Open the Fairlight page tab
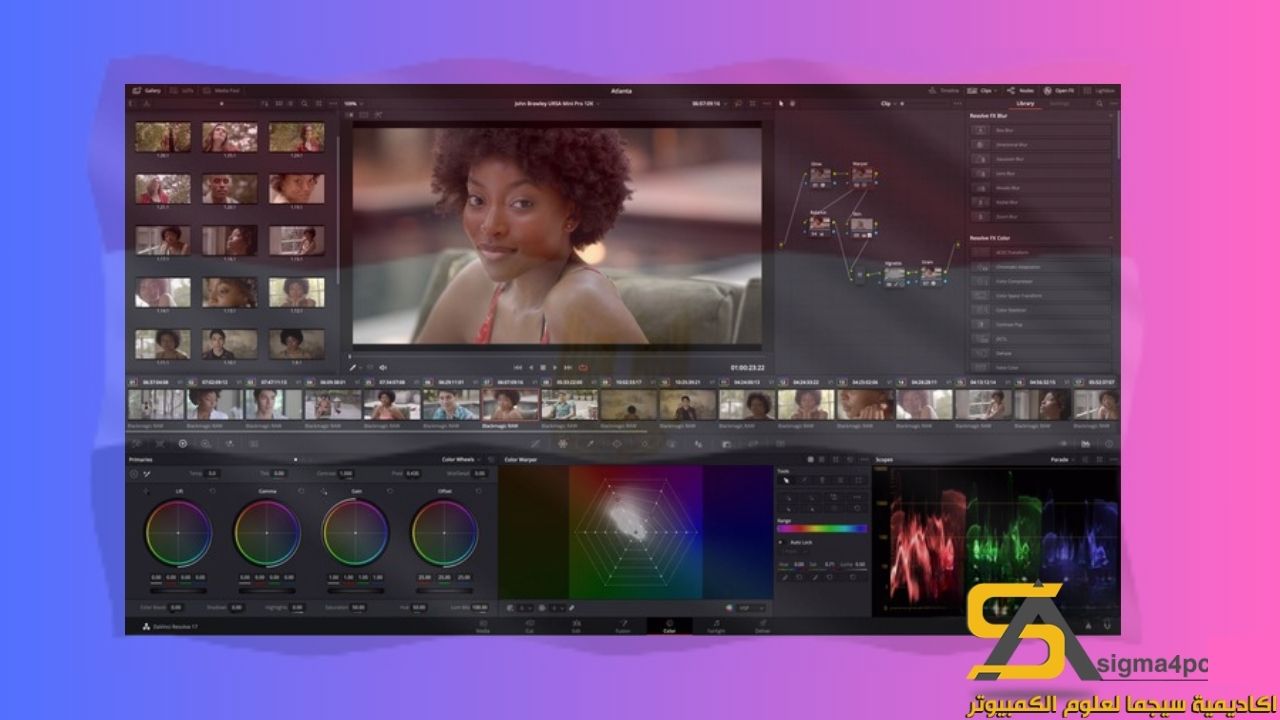 coord(716,627)
